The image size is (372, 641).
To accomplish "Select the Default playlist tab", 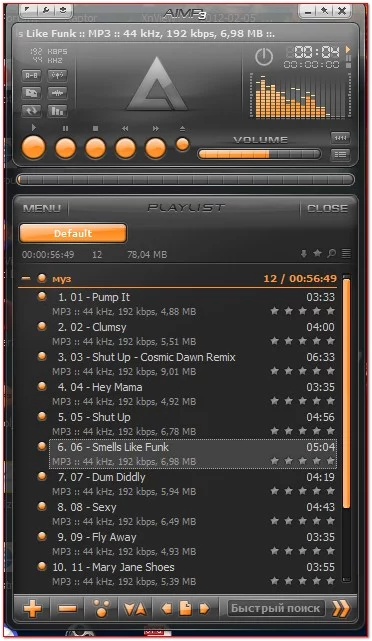I will [73, 233].
